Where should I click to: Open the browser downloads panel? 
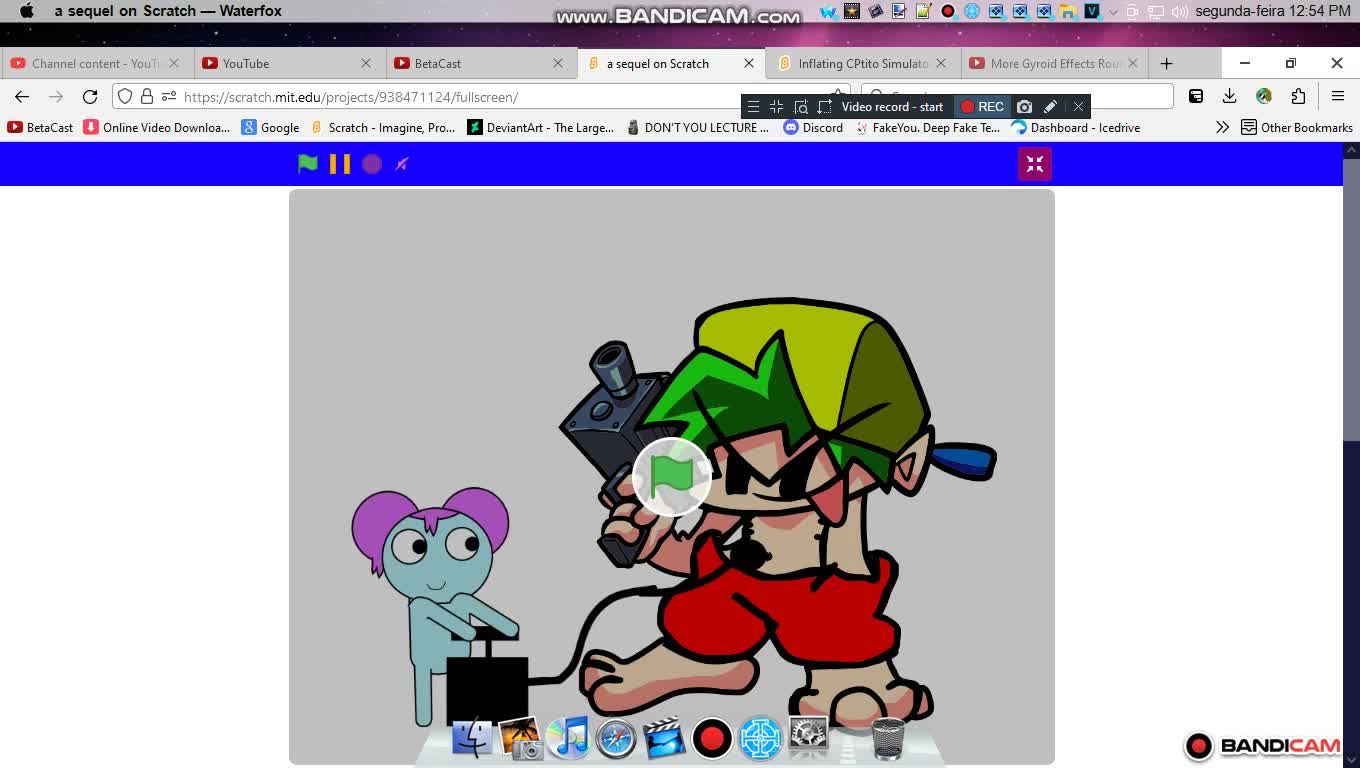pyautogui.click(x=1230, y=96)
